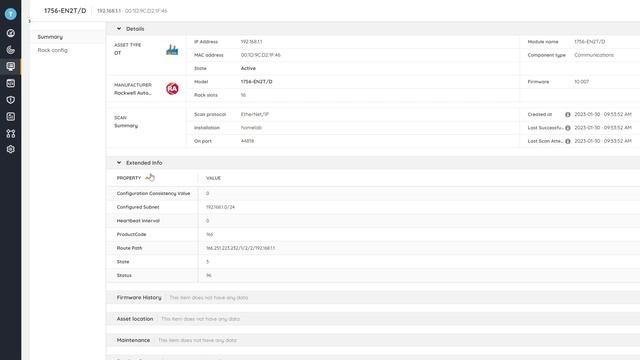Click the Module name value
The image size is (640, 360).
point(589,42)
